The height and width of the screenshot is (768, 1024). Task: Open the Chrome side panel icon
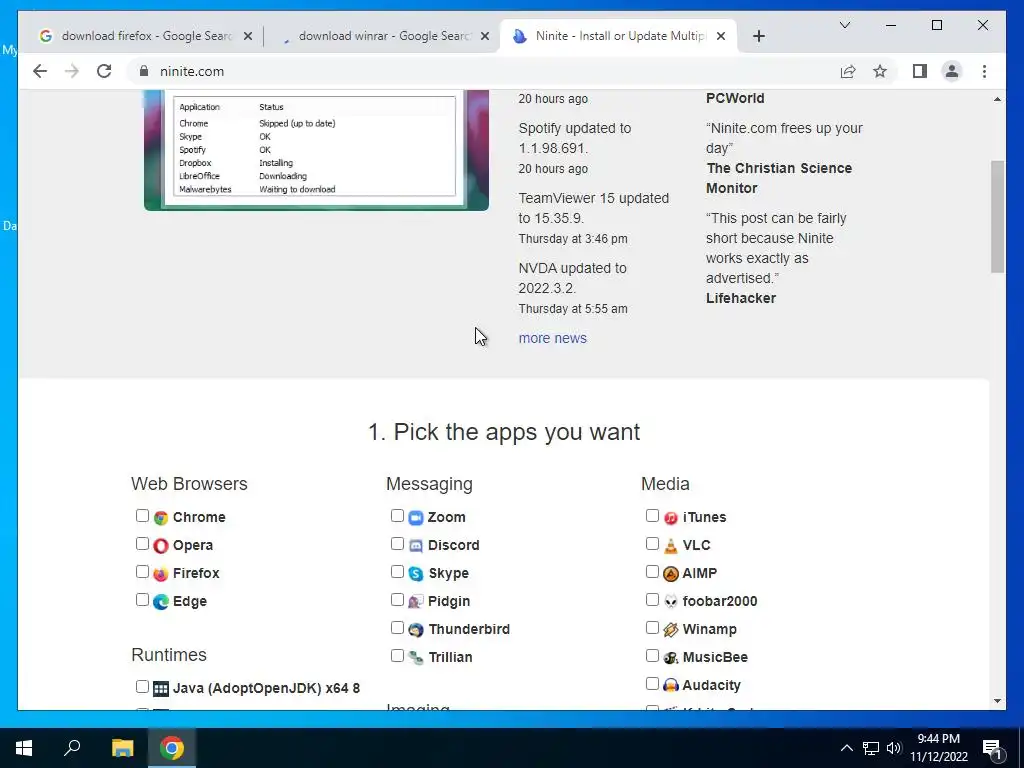920,71
